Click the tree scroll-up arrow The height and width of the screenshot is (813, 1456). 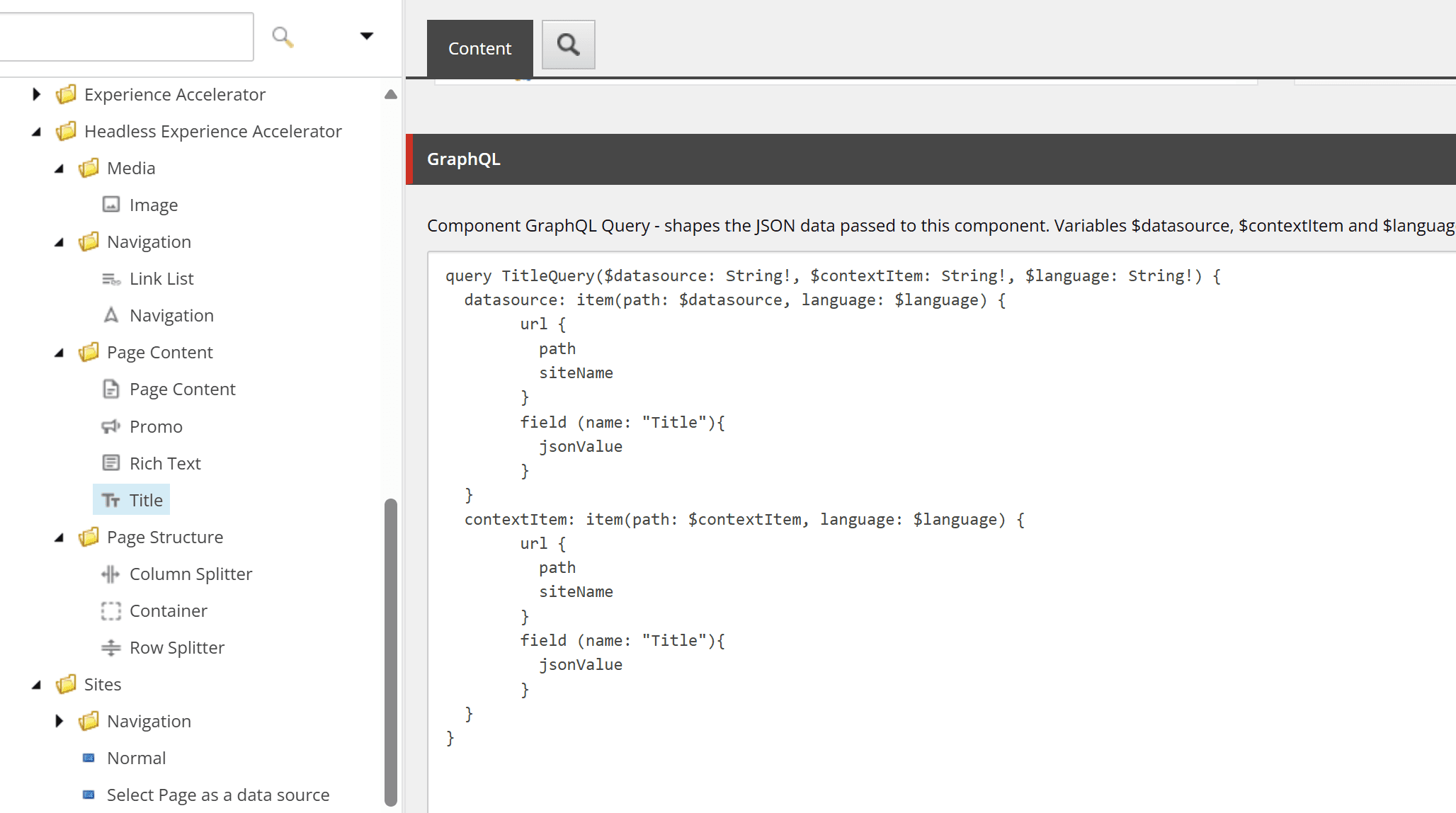390,94
